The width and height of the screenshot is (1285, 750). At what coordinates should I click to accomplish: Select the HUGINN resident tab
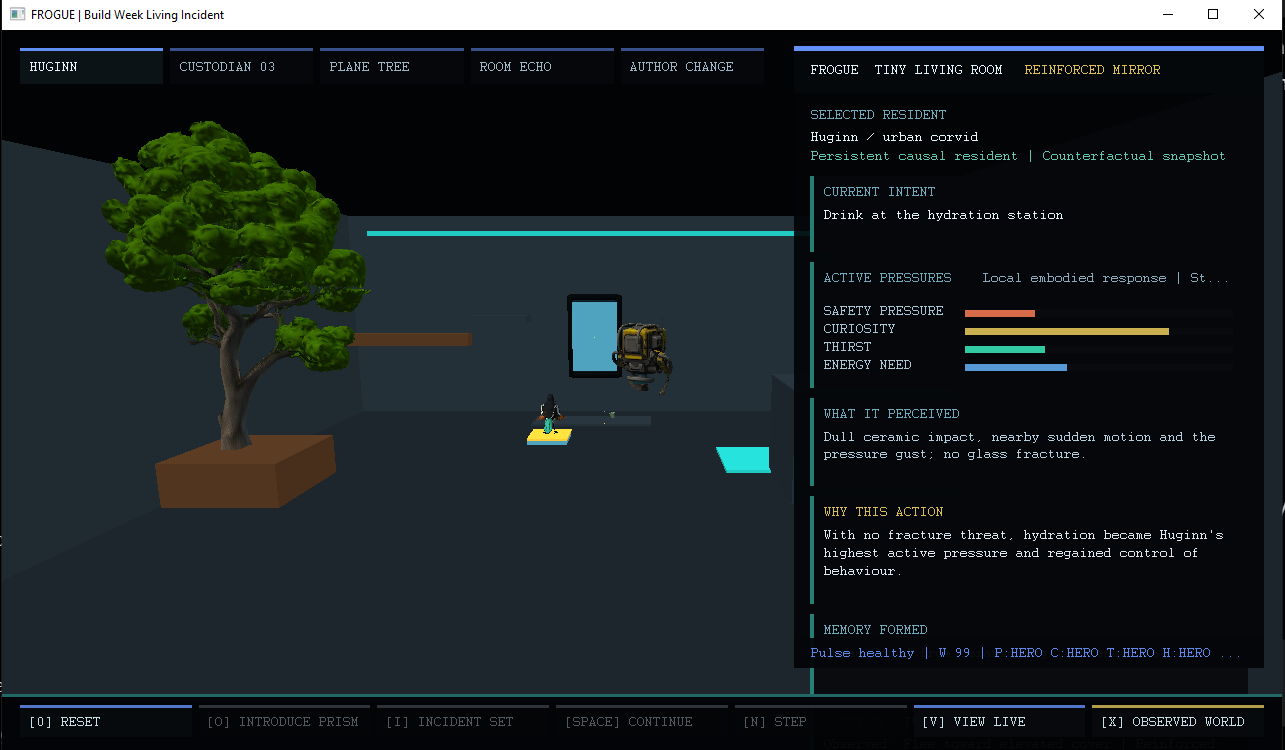[x=91, y=66]
